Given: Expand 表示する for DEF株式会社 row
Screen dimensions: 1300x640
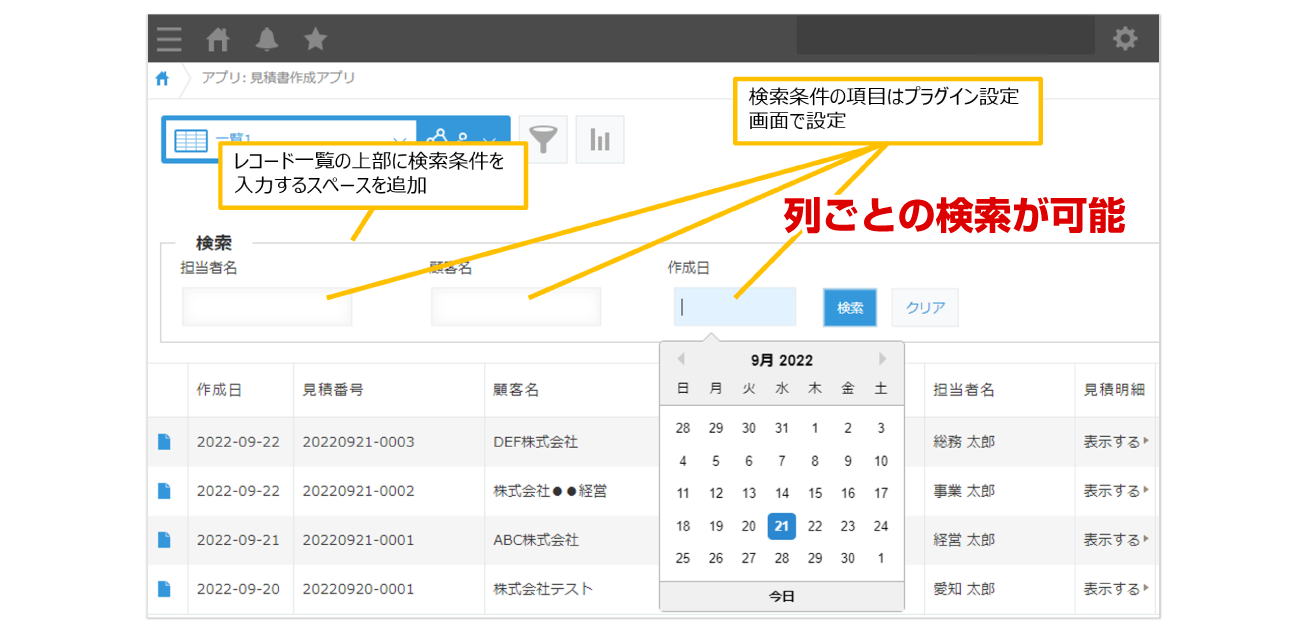Looking at the screenshot, I should [1110, 442].
